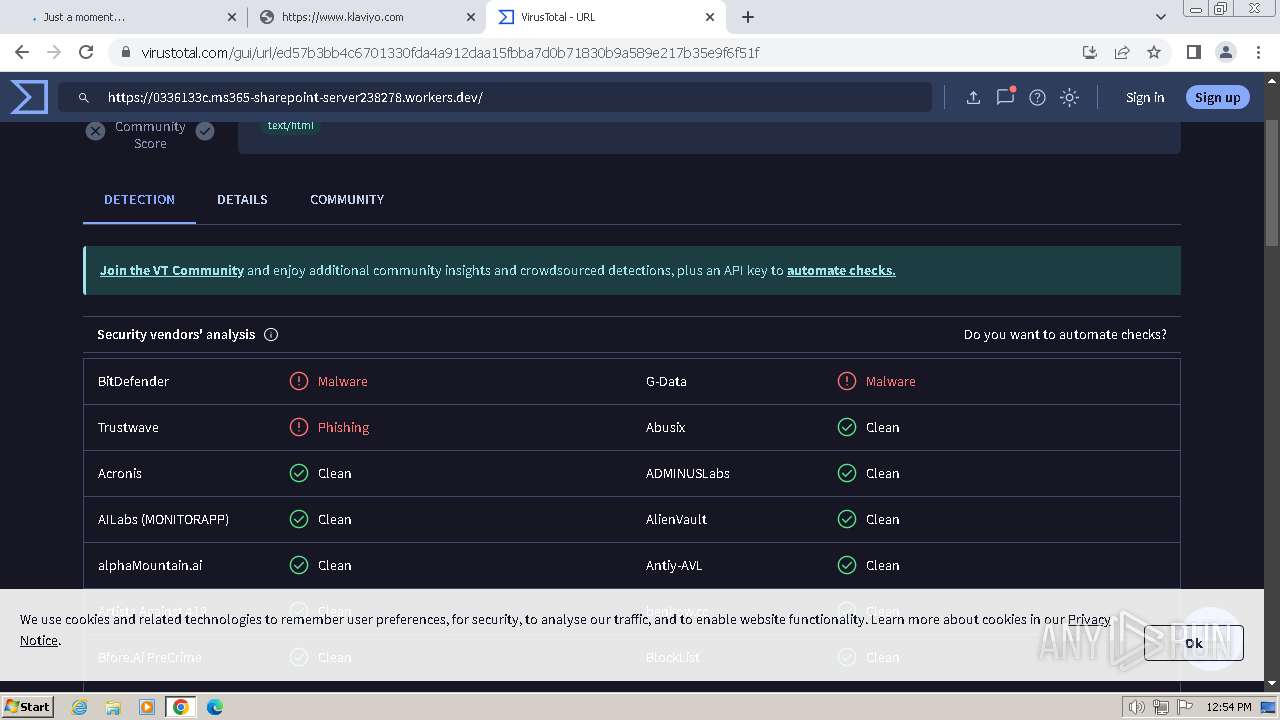The image size is (1280, 720).
Task: Switch to the DETECTION tab
Action: pyautogui.click(x=139, y=199)
